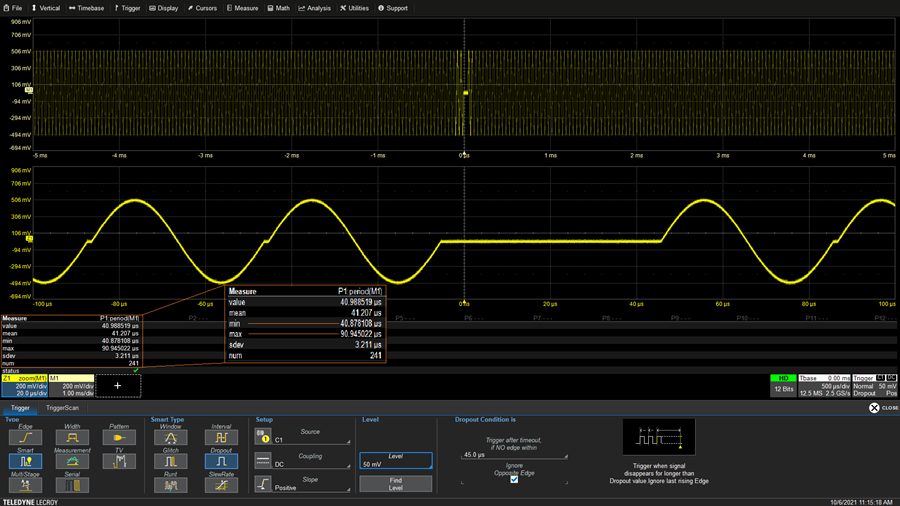900x506 pixels.
Task: Select the Interval smart trigger
Action: 221,437
